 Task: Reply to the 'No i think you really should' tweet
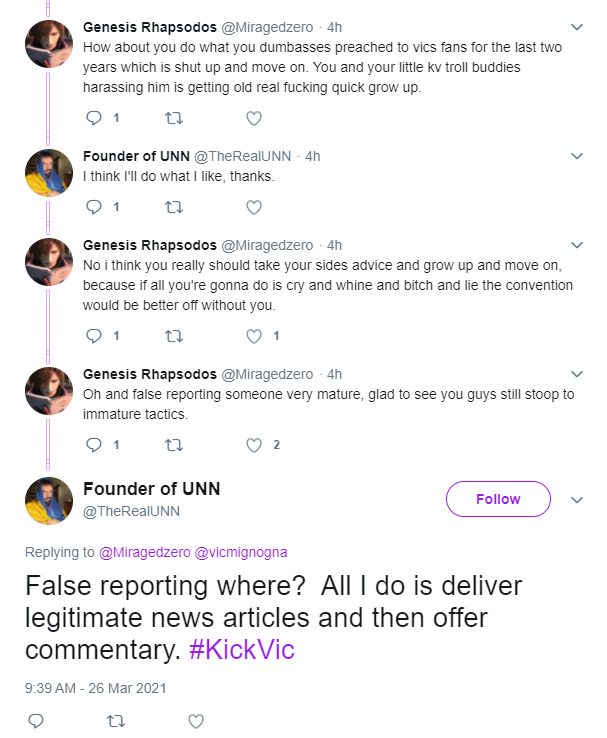coord(94,336)
